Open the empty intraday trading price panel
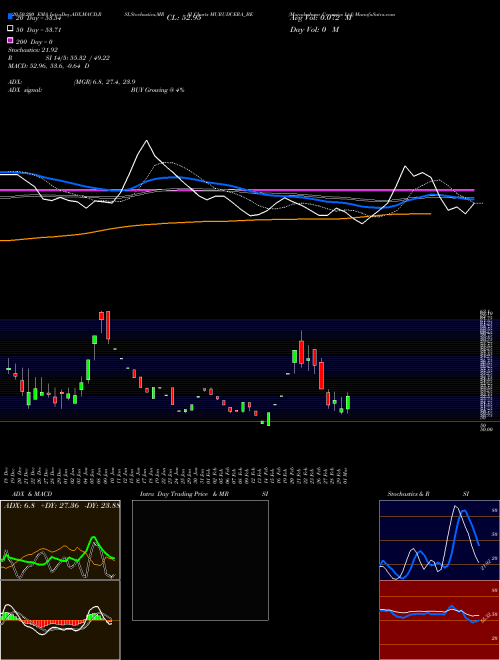The width and height of the screenshot is (500, 660). 200,560
